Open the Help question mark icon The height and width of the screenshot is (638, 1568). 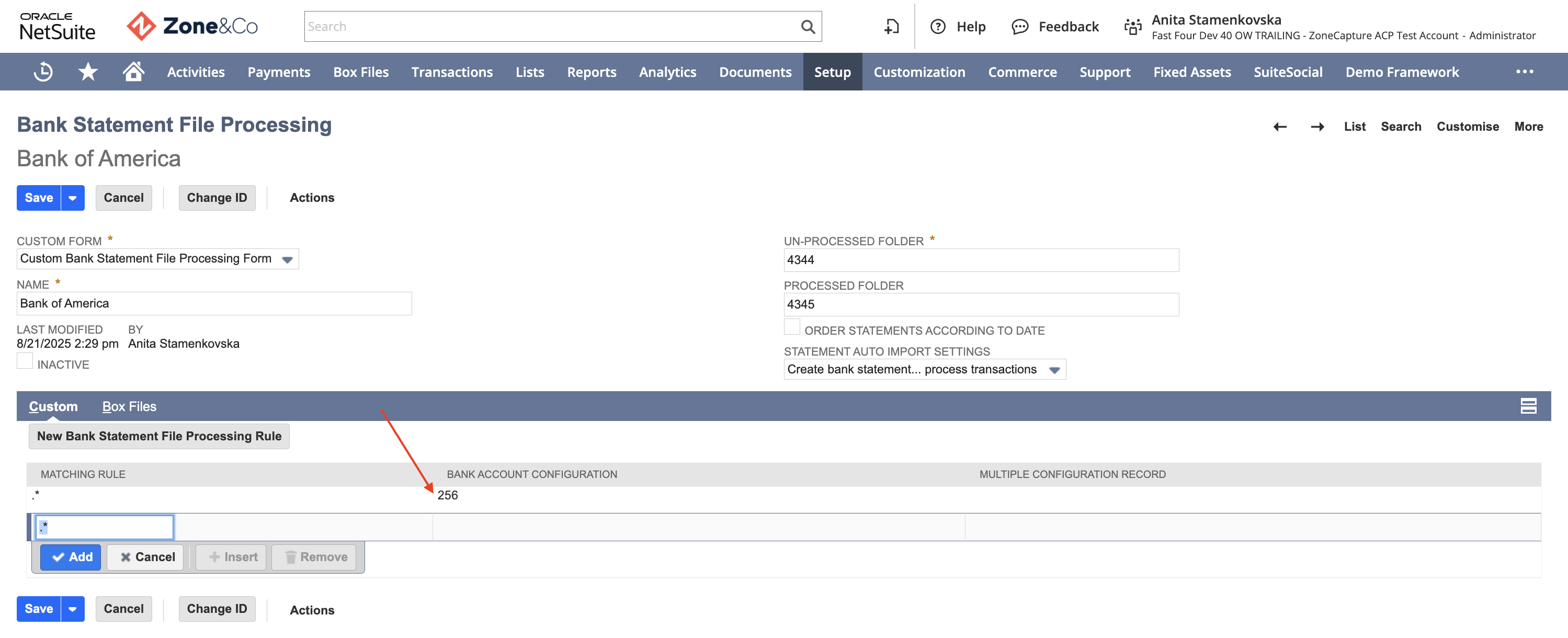(938, 27)
